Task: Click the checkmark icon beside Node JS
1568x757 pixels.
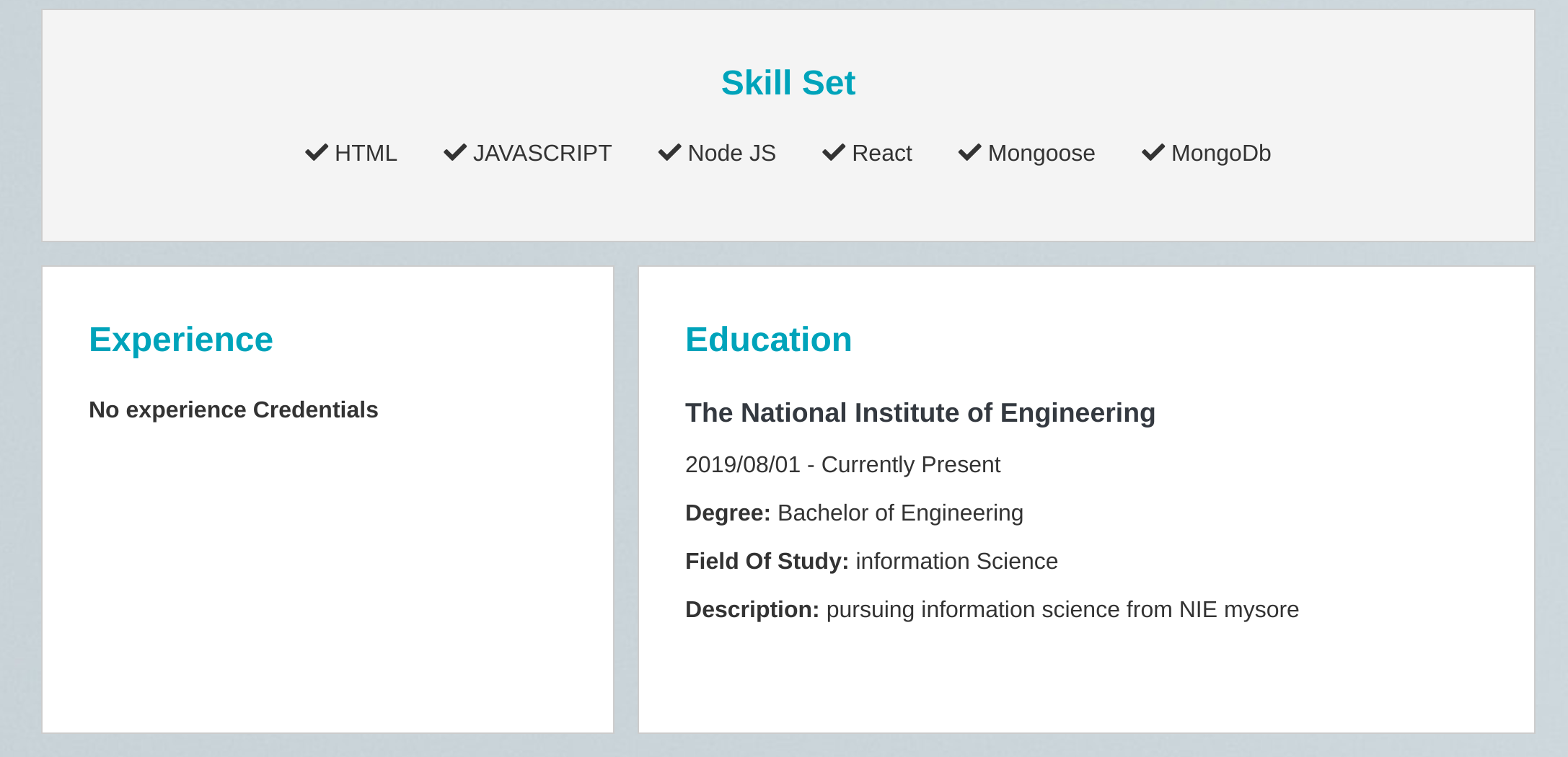Action: tap(670, 153)
